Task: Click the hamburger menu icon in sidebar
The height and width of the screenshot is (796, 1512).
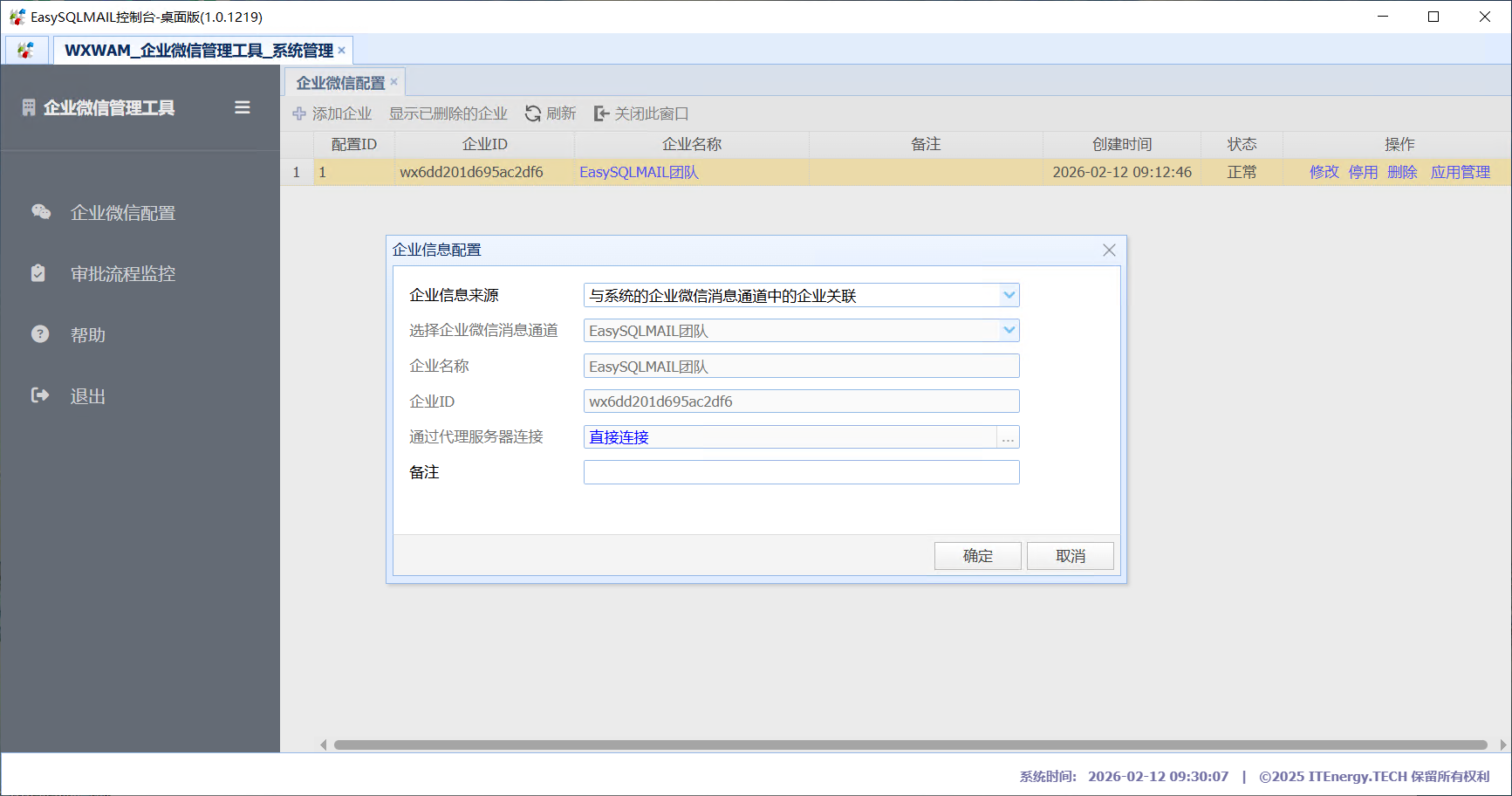Action: coord(243,107)
